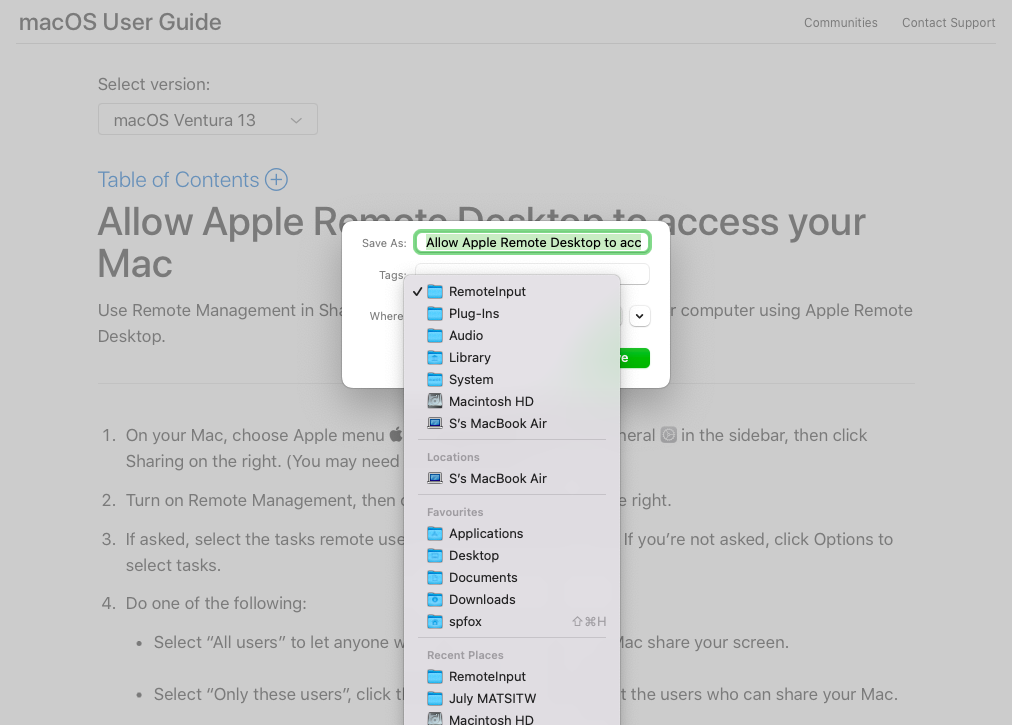The image size is (1012, 725).
Task: Click the macOS User Guide title
Action: point(120,22)
